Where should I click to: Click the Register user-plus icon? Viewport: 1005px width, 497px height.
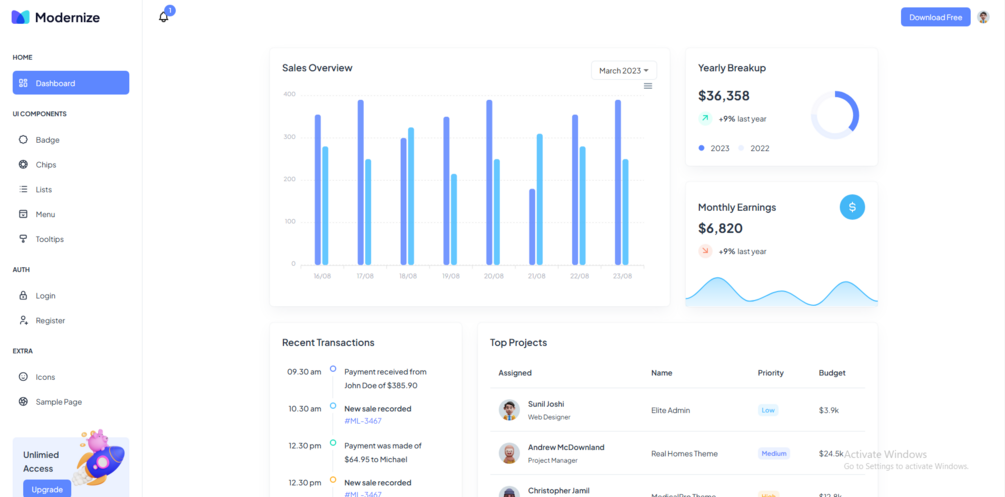point(23,320)
